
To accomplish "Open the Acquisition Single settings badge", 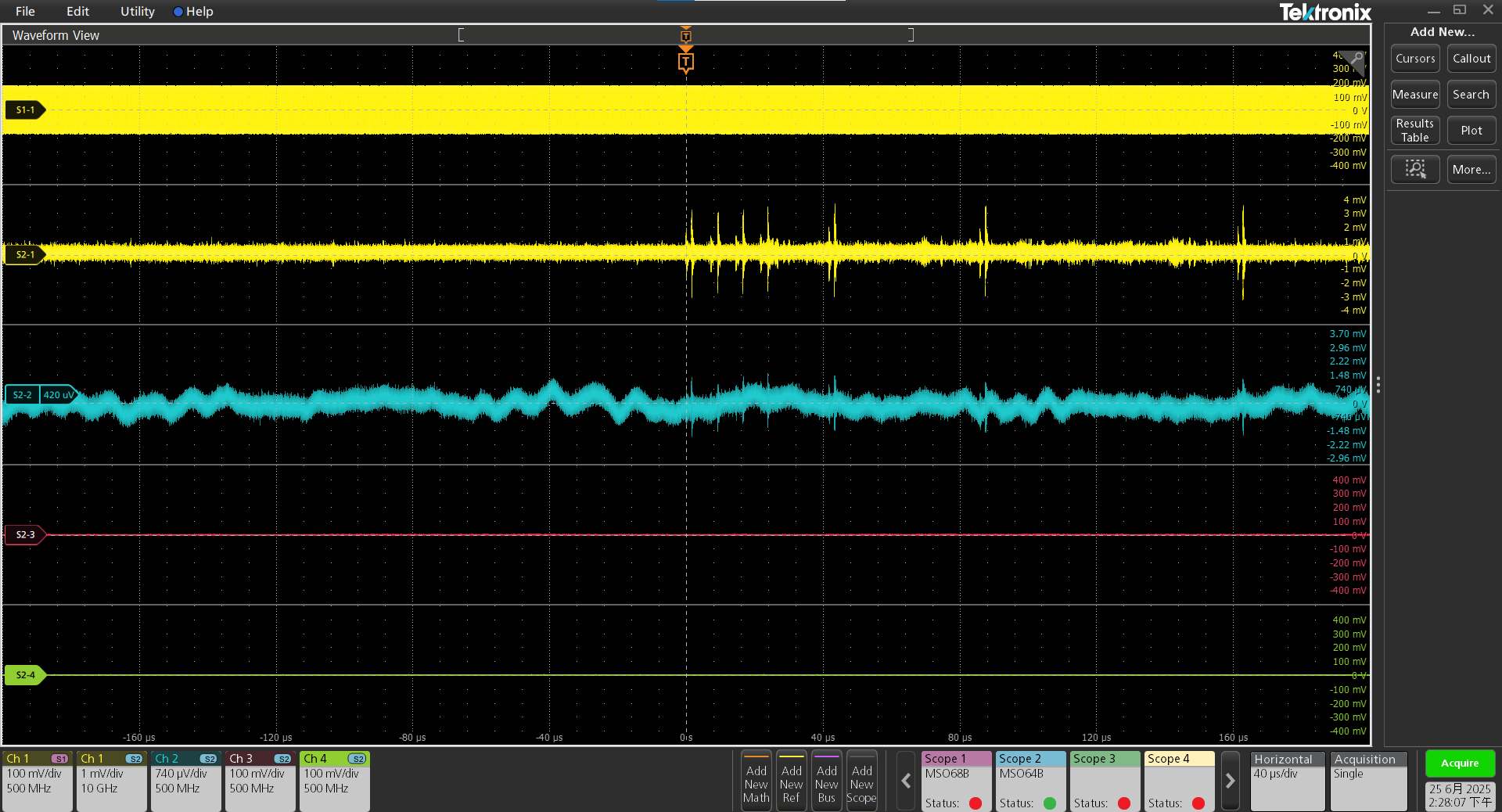I will click(x=1368, y=781).
